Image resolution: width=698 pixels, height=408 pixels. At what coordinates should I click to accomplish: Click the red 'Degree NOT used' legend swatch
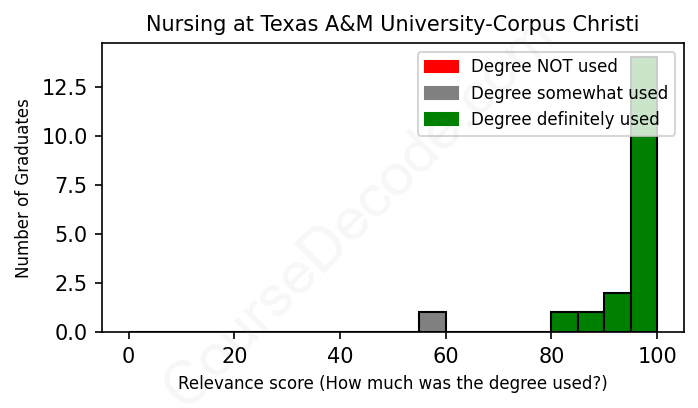[441, 67]
